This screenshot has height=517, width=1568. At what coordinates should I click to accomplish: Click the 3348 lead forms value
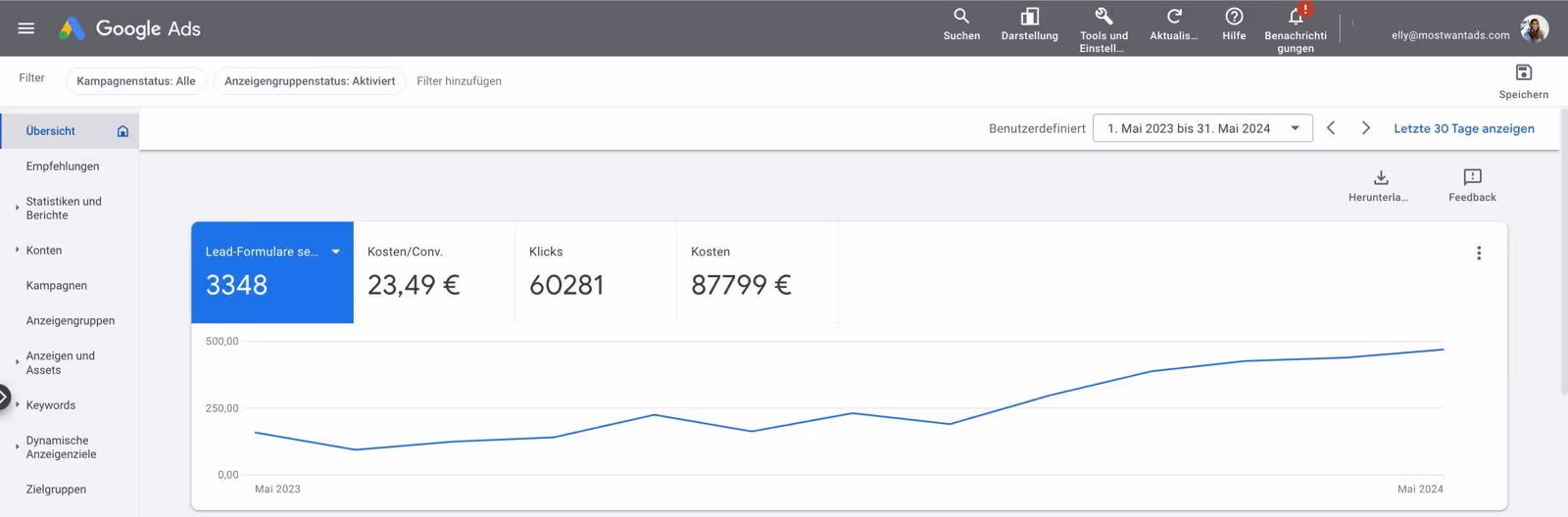[236, 285]
